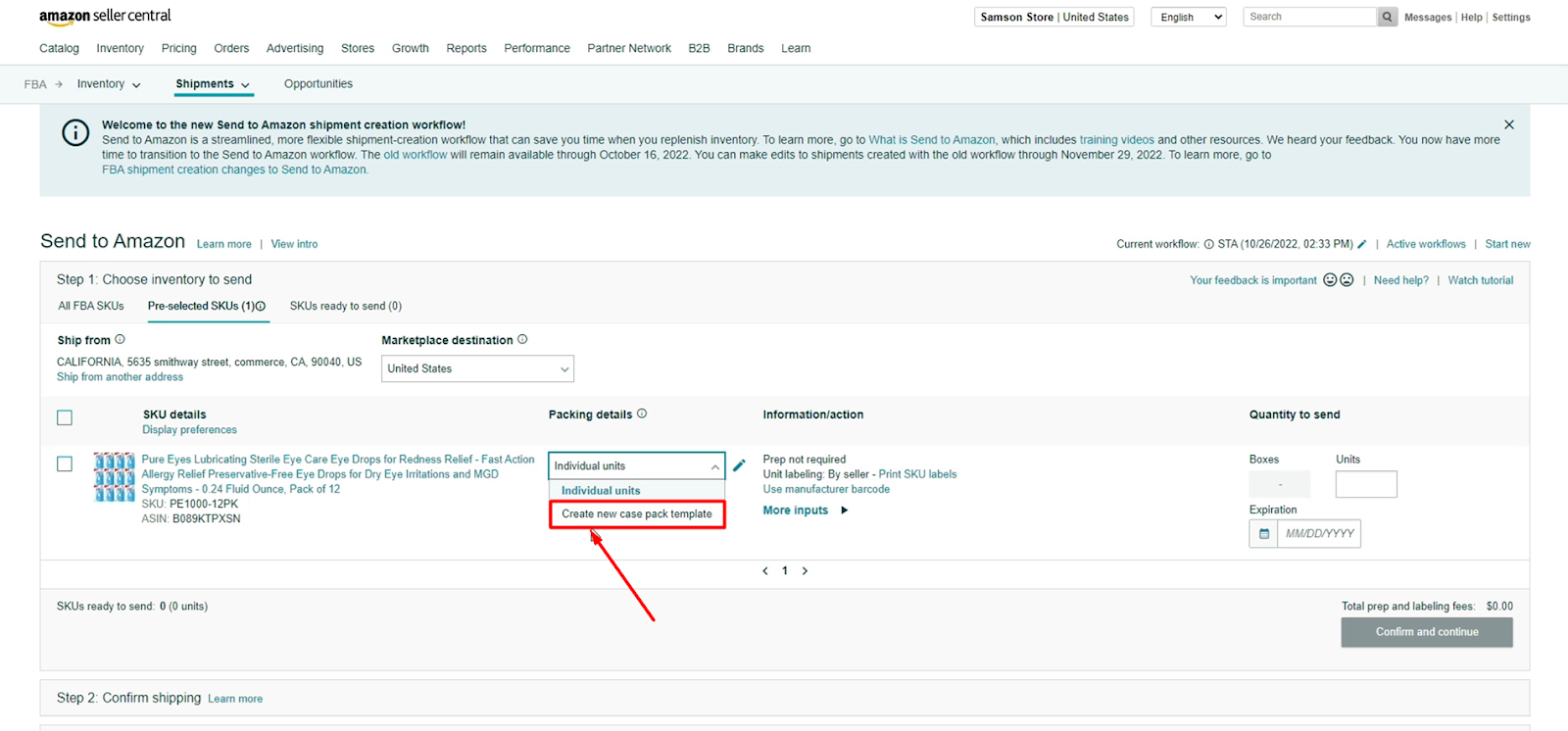This screenshot has width=1568, height=731.
Task: Go to the previous page arrow
Action: [x=765, y=570]
